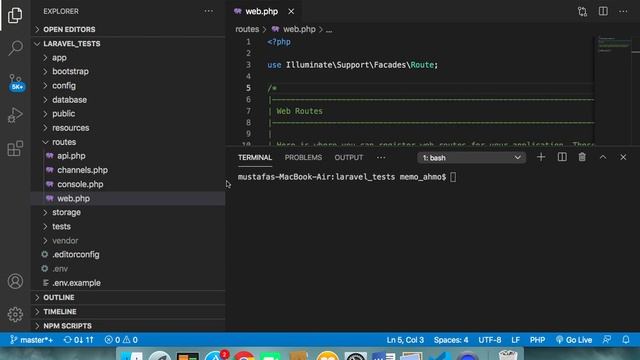This screenshot has height=360, width=640.
Task: Open the feedback icon in status bar
Action: pyautogui.click(x=607, y=340)
